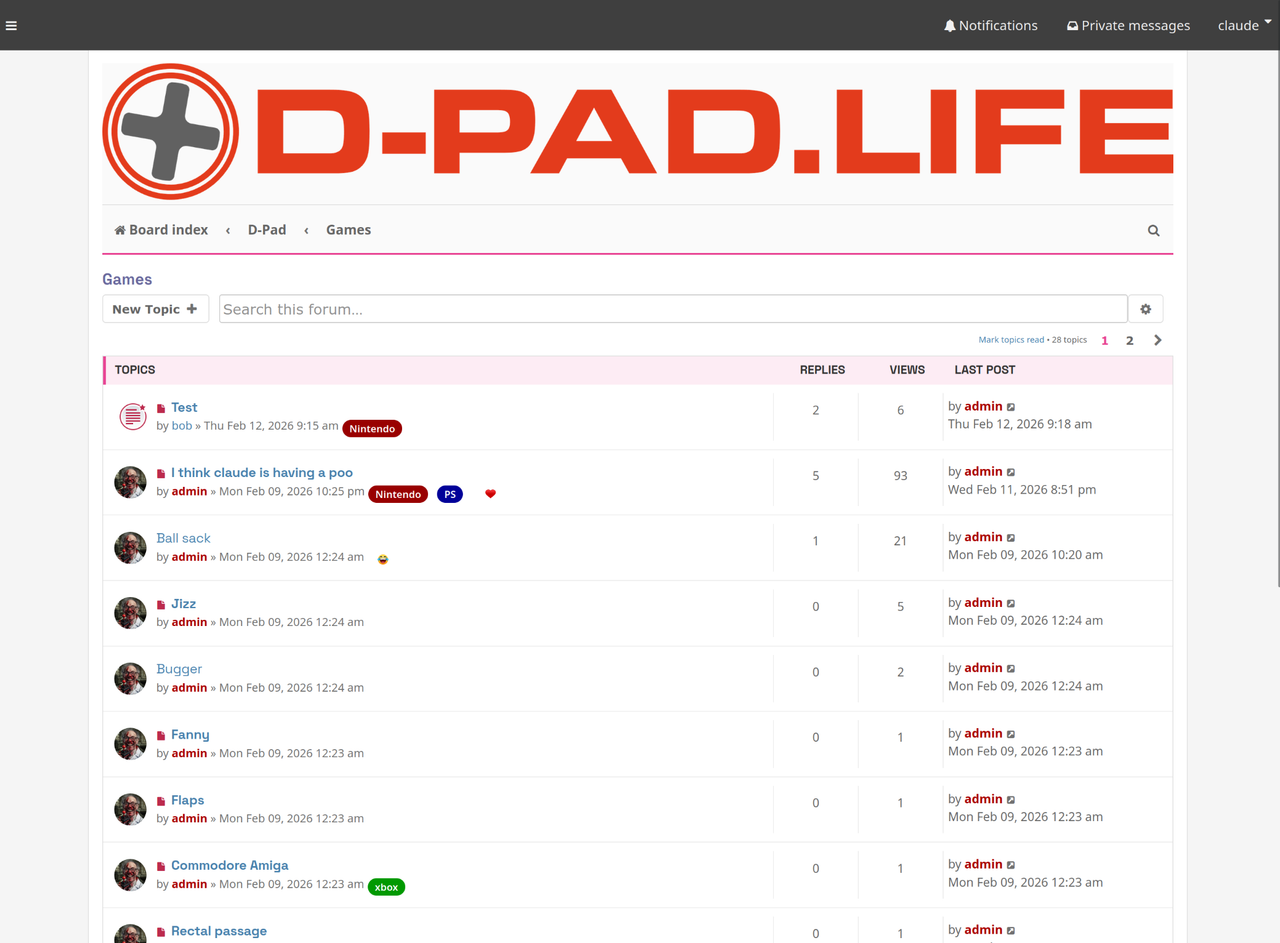Open advanced search gear icon

tap(1146, 309)
